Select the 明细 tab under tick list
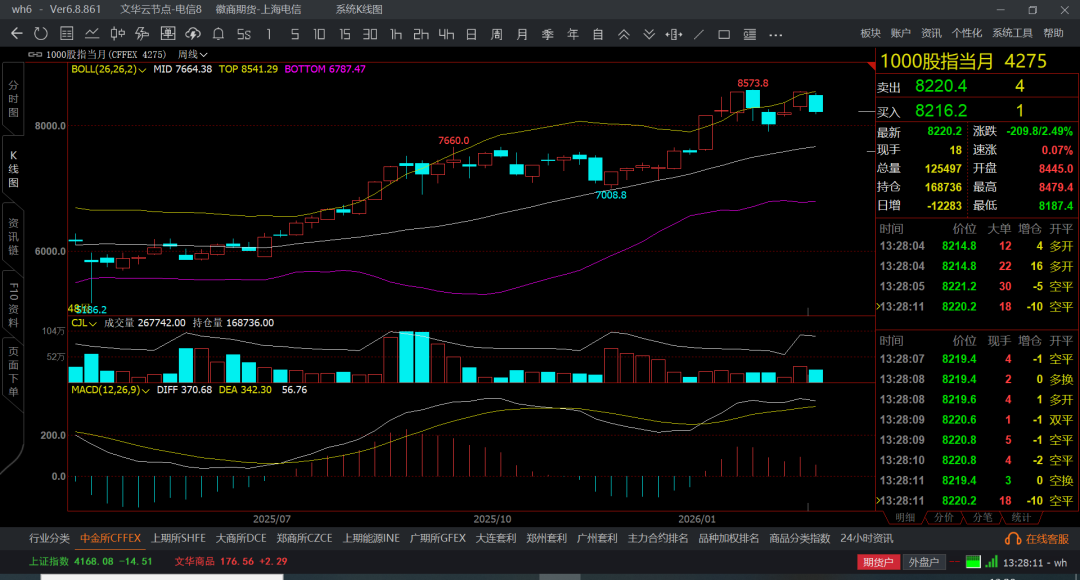Image resolution: width=1080 pixels, height=580 pixels. tap(905, 517)
